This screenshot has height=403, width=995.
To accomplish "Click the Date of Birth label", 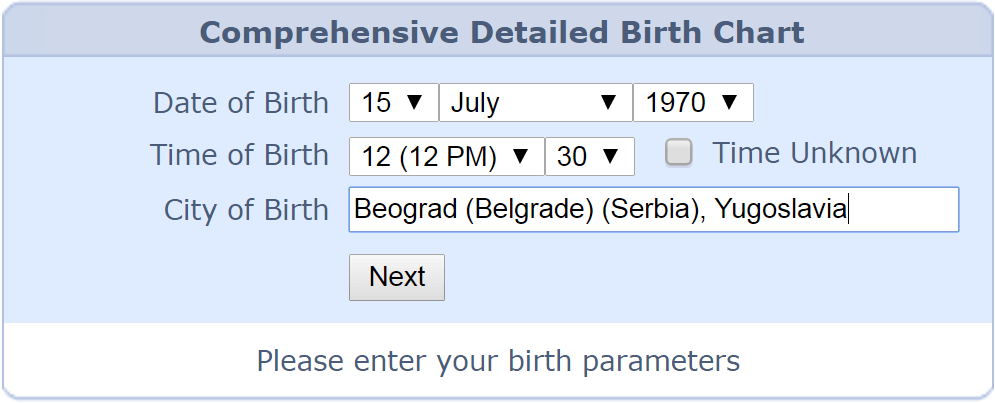I will pos(240,102).
